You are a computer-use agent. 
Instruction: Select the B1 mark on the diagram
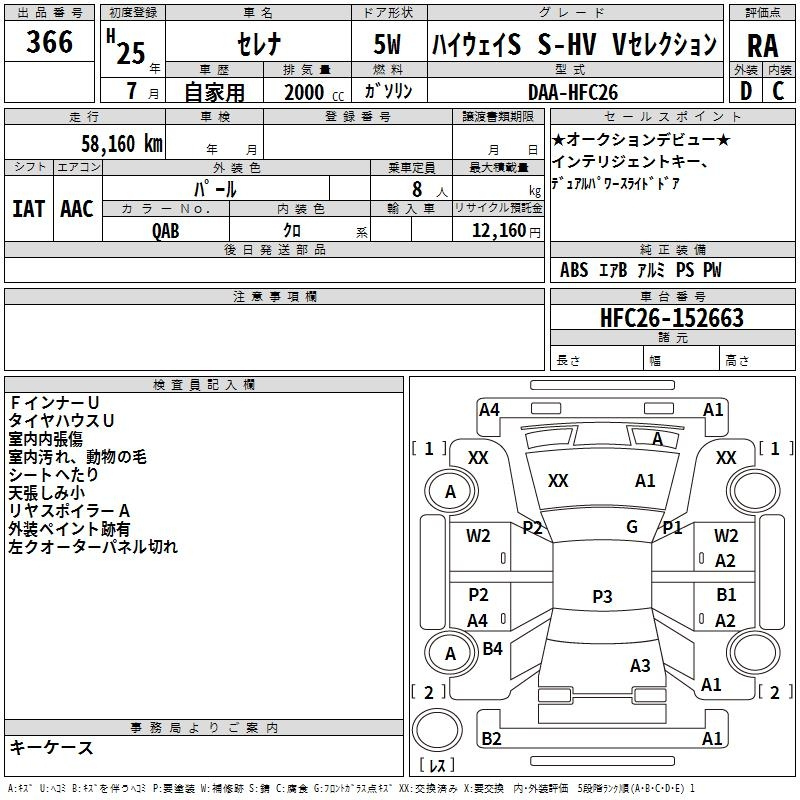[726, 594]
